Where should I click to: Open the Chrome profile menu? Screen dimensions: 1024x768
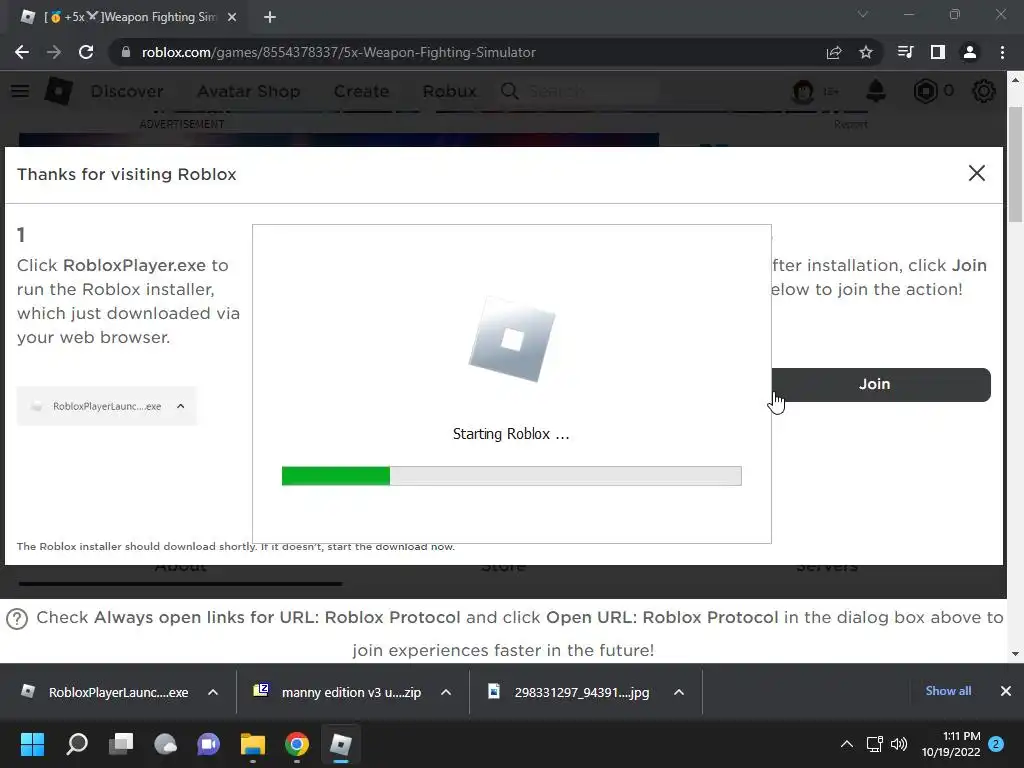[970, 52]
